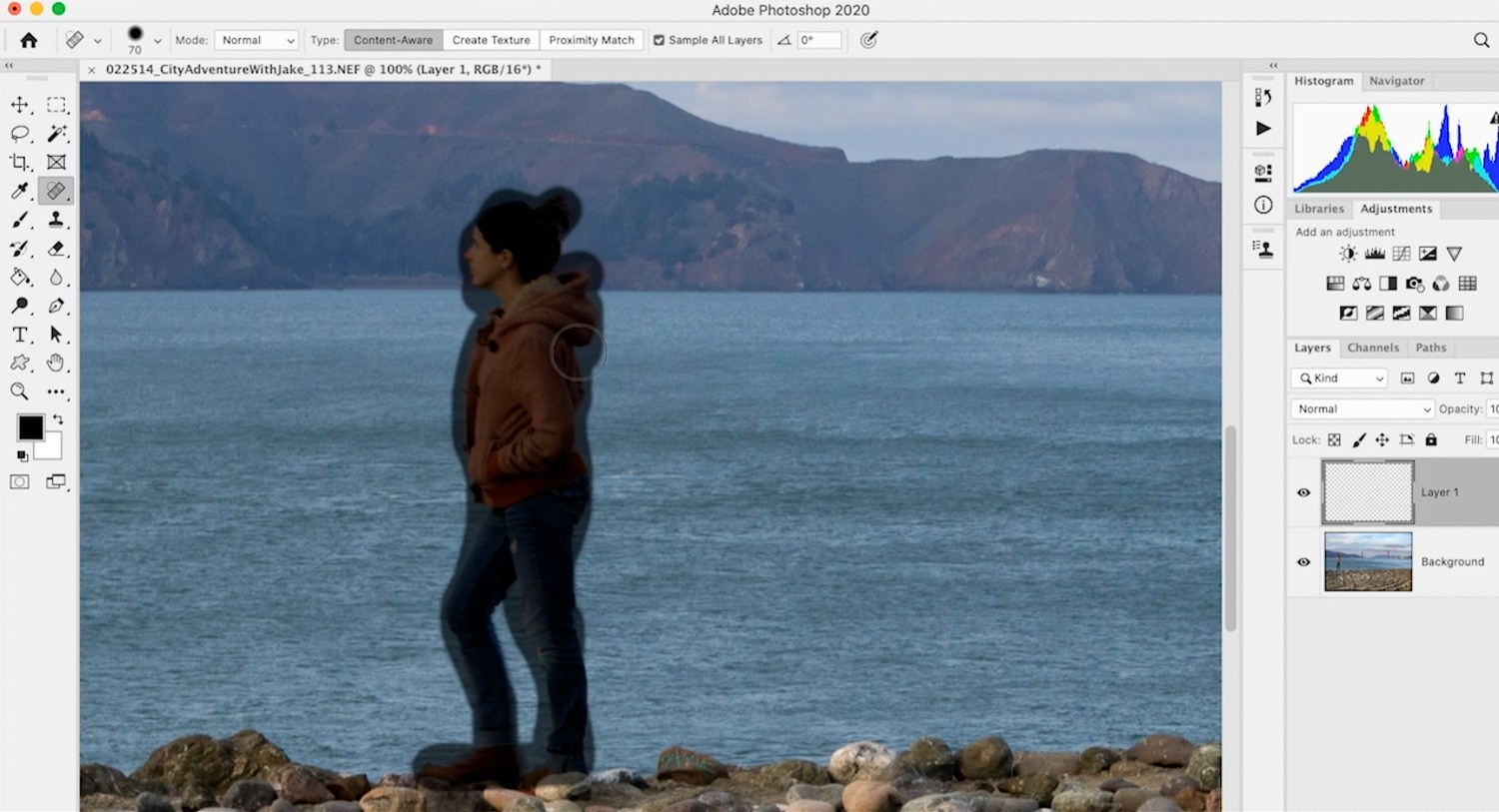Screen dimensions: 1499x812
Task: Activate the Zoom tool
Action: 20,392
